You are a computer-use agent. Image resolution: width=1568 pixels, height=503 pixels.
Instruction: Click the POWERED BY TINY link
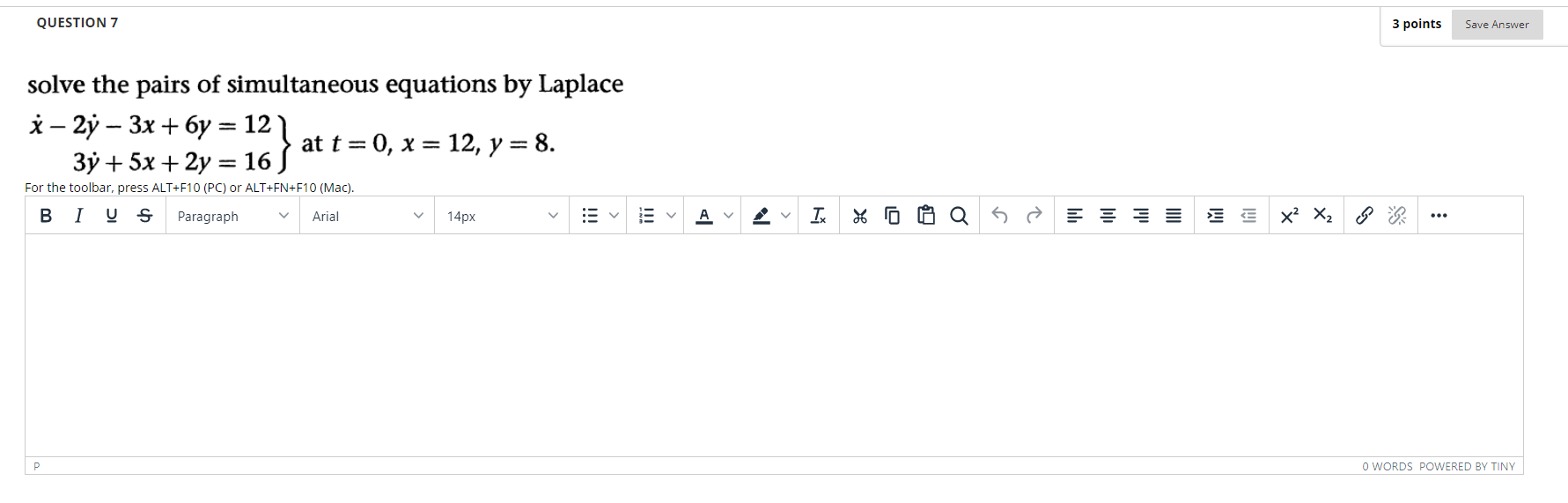(x=1467, y=467)
